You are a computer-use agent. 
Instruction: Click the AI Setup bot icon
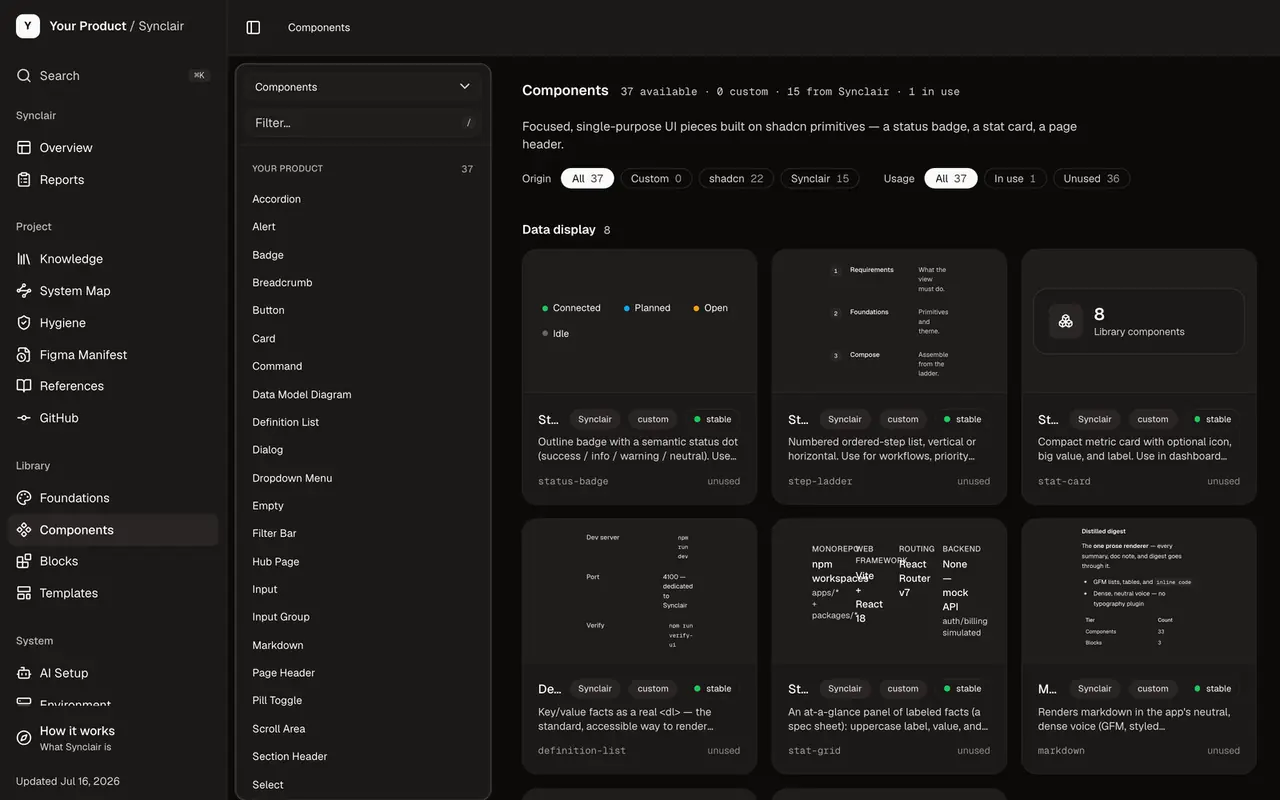pos(24,673)
